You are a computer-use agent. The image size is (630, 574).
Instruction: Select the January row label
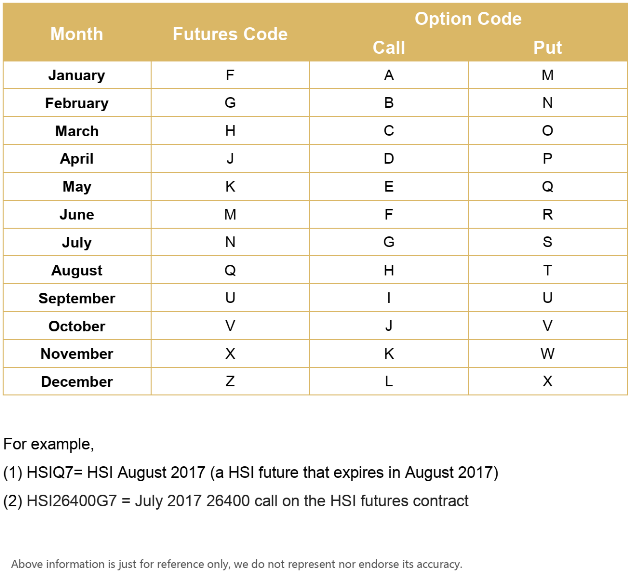[77, 75]
